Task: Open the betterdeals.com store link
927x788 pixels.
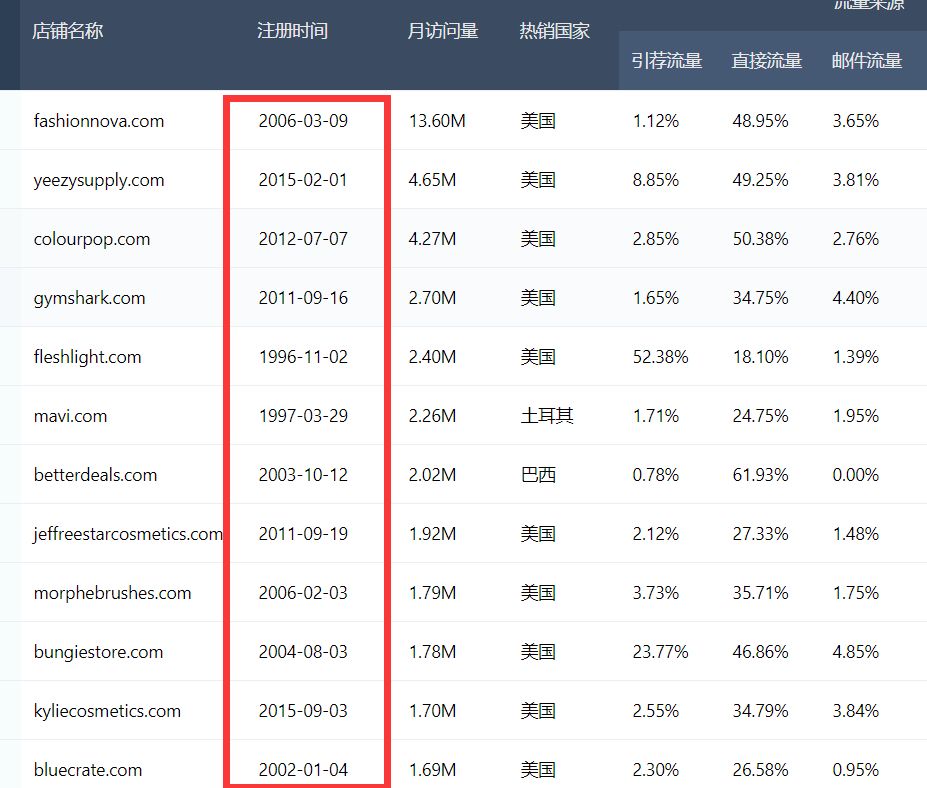Action: (95, 475)
